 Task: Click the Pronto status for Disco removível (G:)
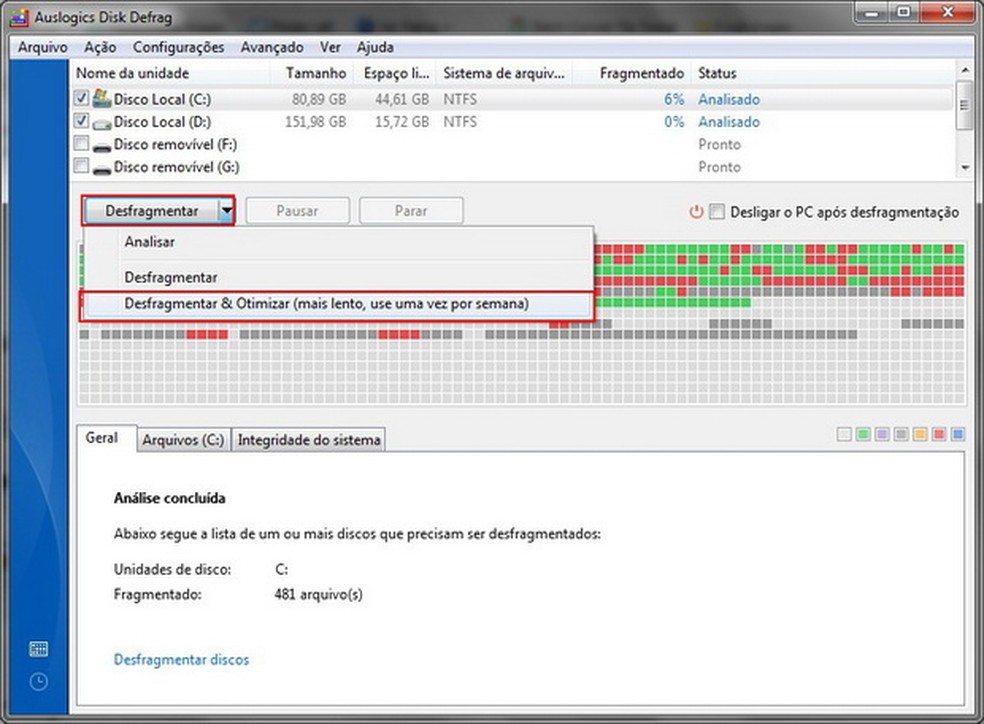click(x=719, y=167)
